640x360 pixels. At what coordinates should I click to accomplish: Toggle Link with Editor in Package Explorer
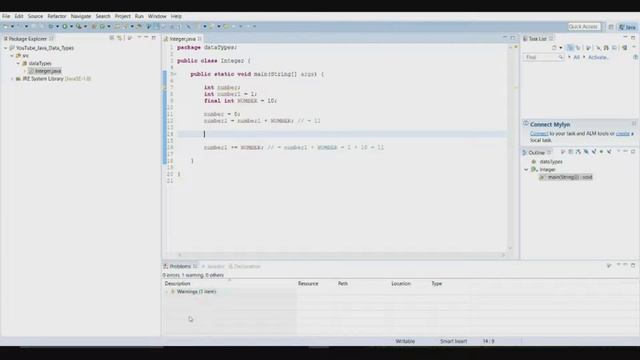(120, 38)
